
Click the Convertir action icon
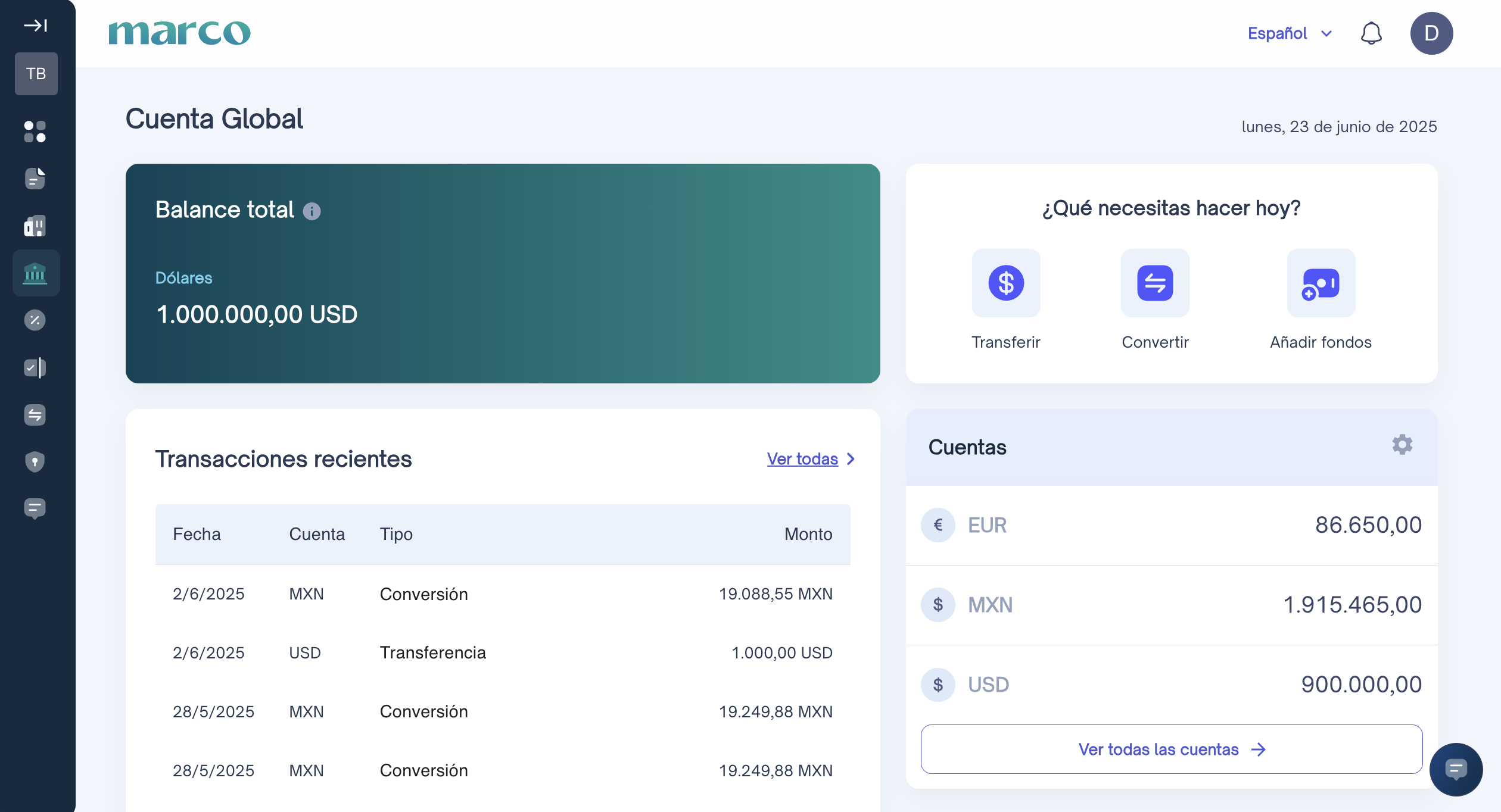click(x=1155, y=283)
